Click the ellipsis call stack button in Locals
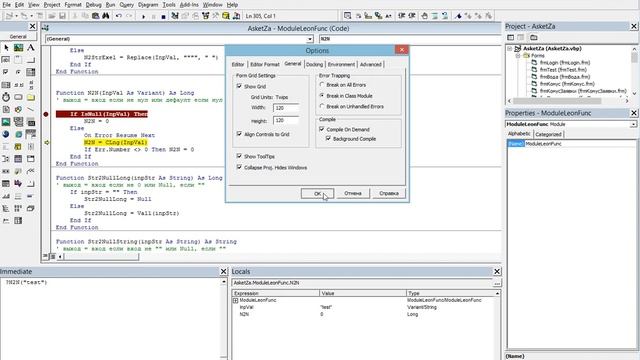This screenshot has height=360, width=640. pyautogui.click(x=497, y=283)
